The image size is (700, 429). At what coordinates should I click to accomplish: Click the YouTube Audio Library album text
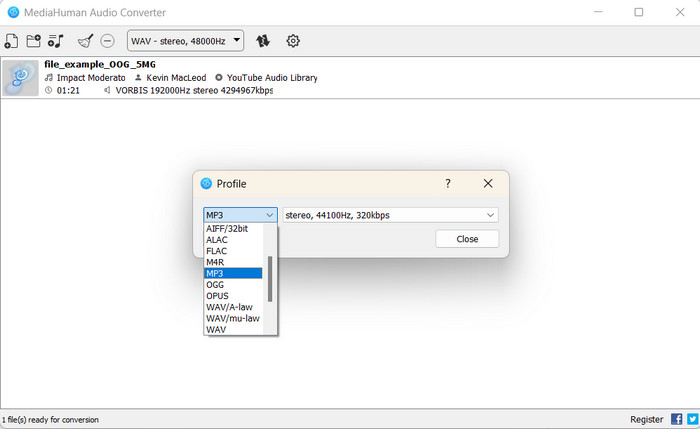(272, 78)
